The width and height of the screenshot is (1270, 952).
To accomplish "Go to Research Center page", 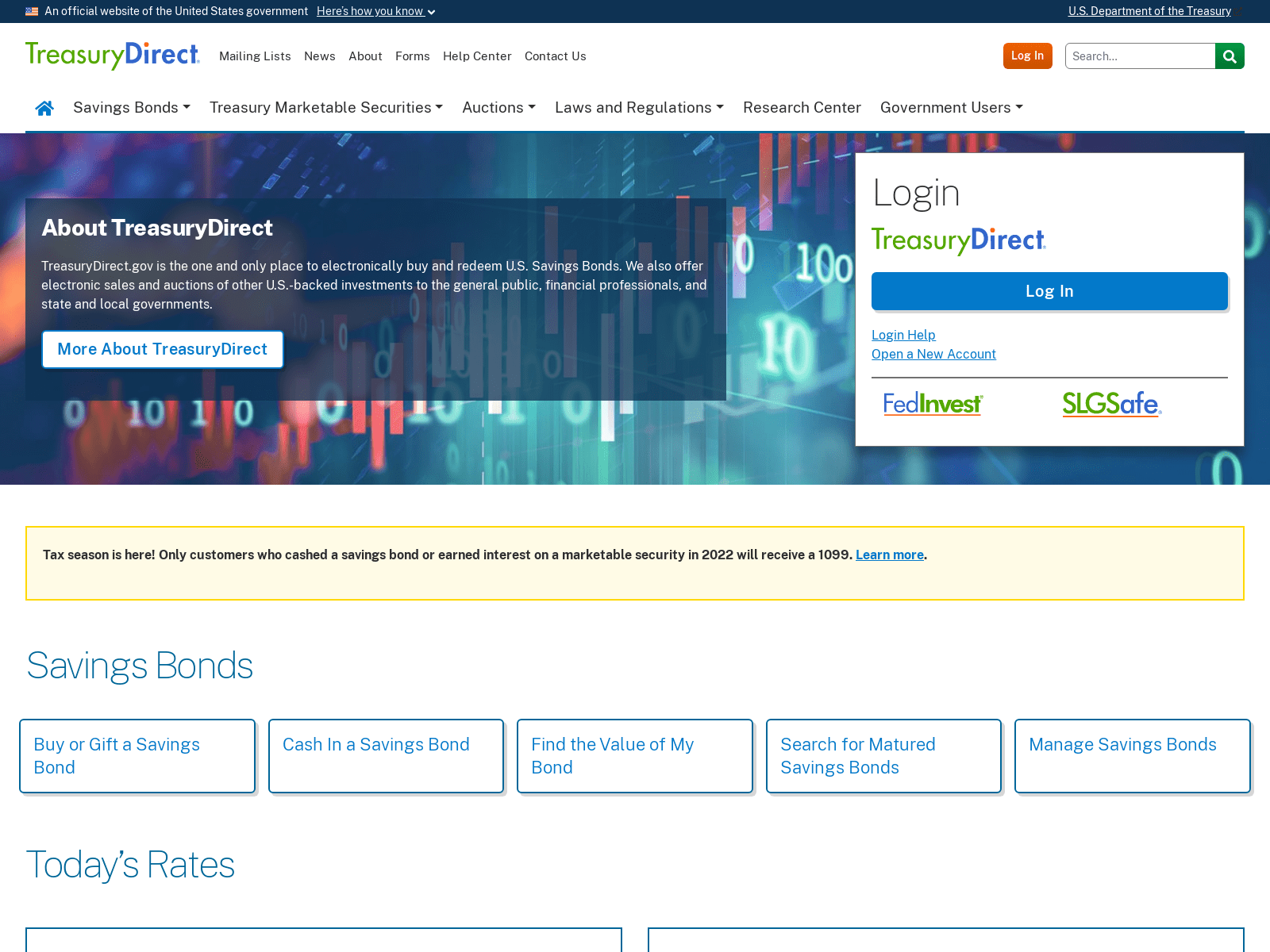I will coord(802,107).
